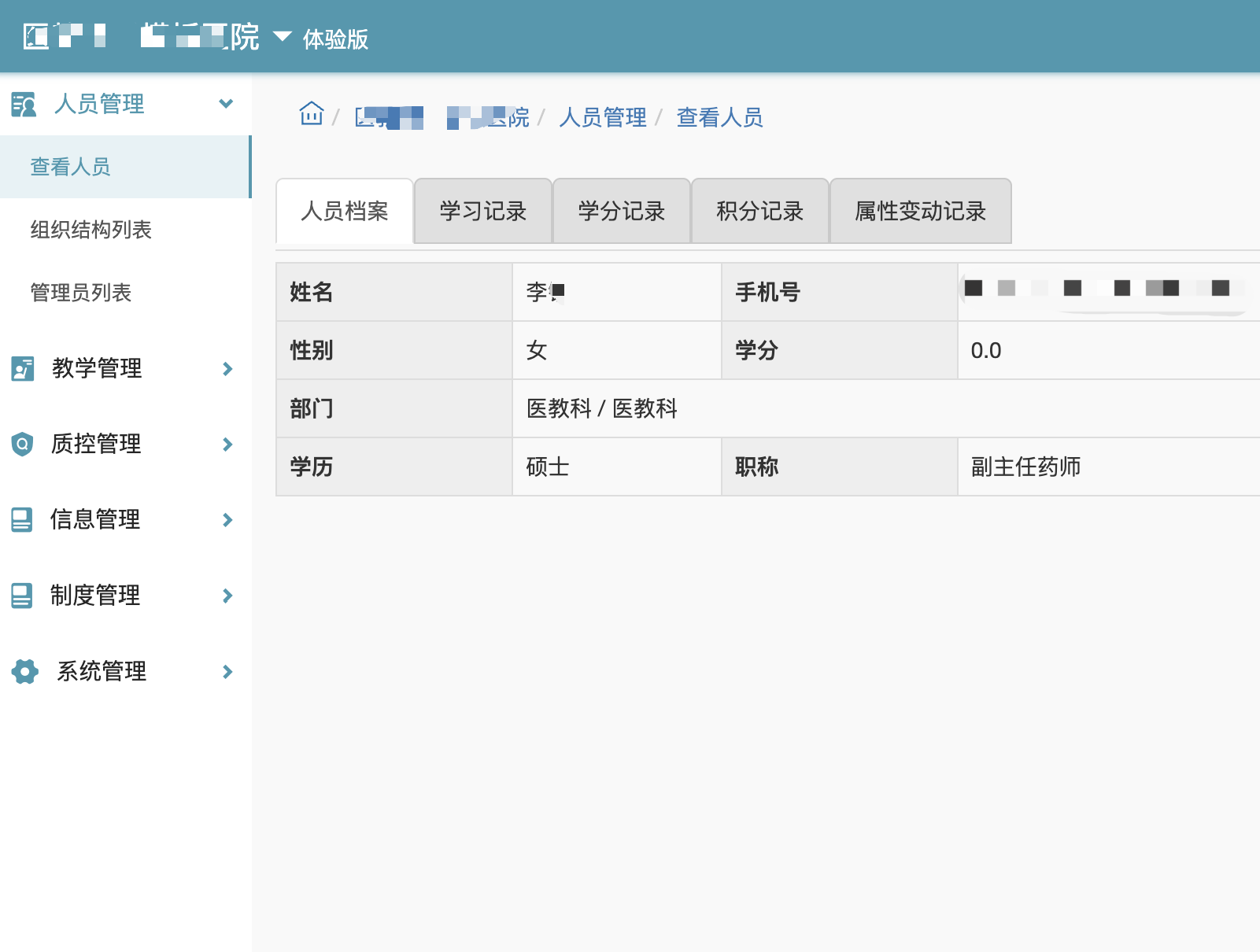The height and width of the screenshot is (952, 1260).
Task: Click the home icon in breadcrumb
Action: [x=312, y=115]
